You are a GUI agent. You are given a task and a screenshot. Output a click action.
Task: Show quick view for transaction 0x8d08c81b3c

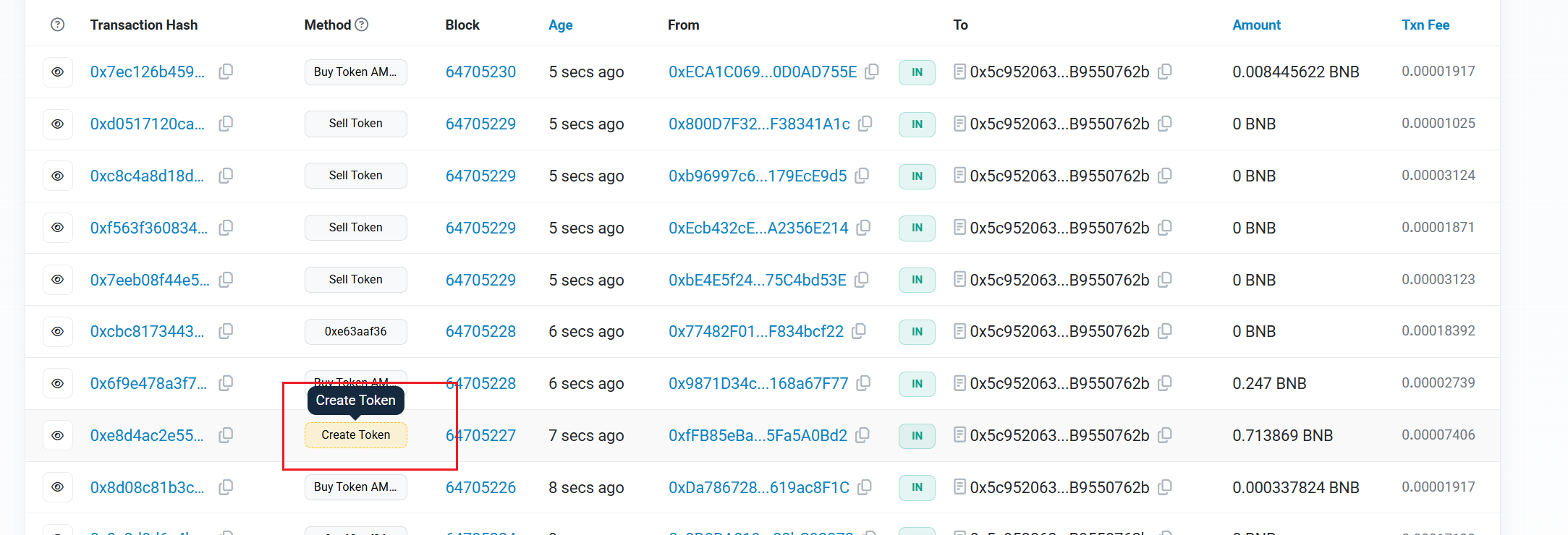[58, 487]
